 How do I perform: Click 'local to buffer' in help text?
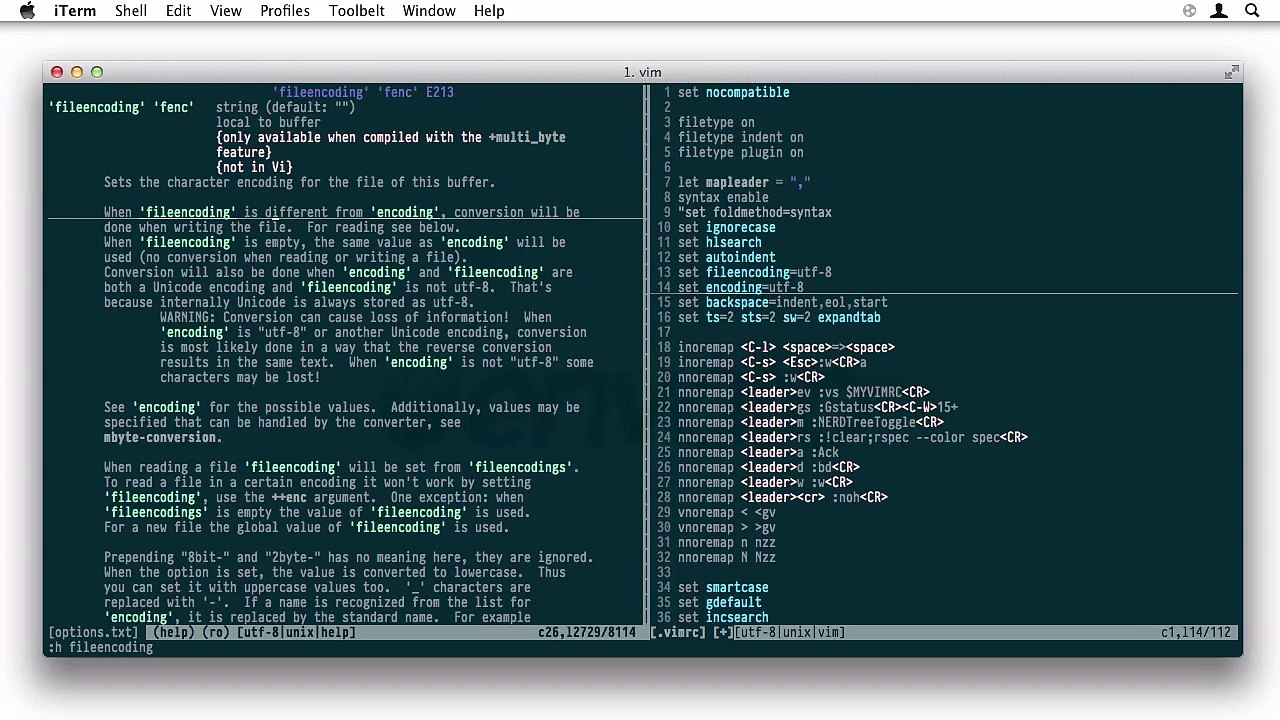click(268, 123)
